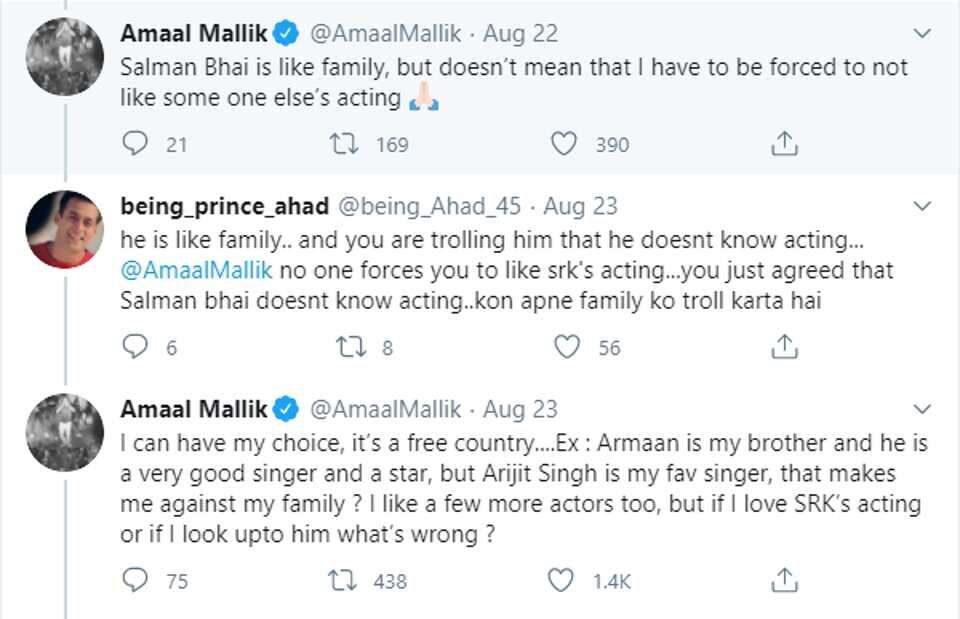Expand the menu arrow on being_prince_ahad's reply
960x619 pixels.
point(921,204)
